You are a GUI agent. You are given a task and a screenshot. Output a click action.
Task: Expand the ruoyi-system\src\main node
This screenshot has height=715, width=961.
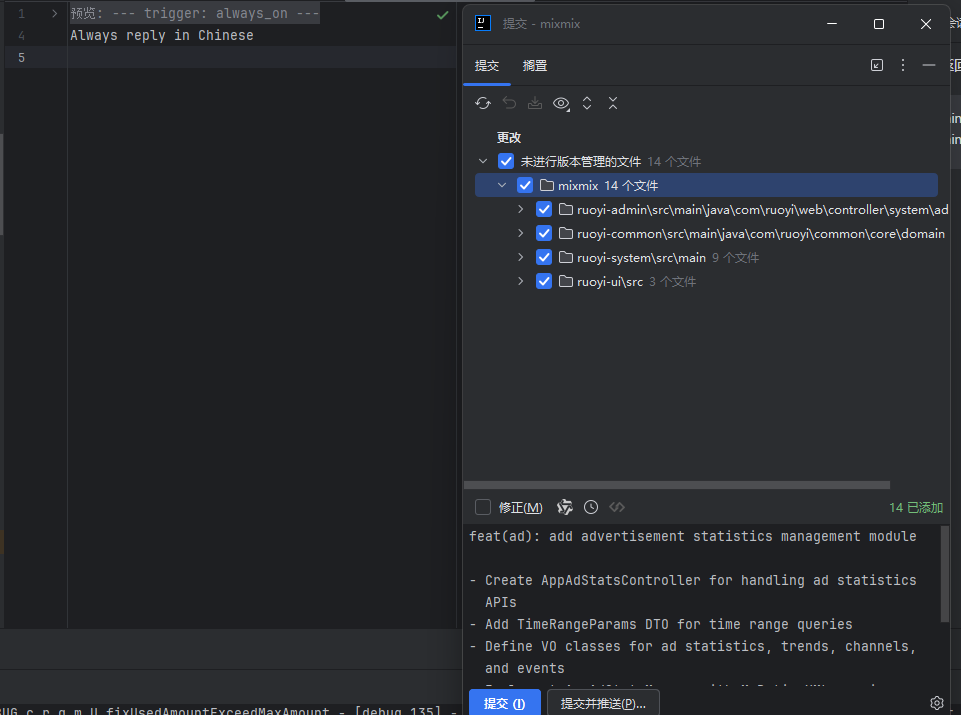tap(520, 257)
